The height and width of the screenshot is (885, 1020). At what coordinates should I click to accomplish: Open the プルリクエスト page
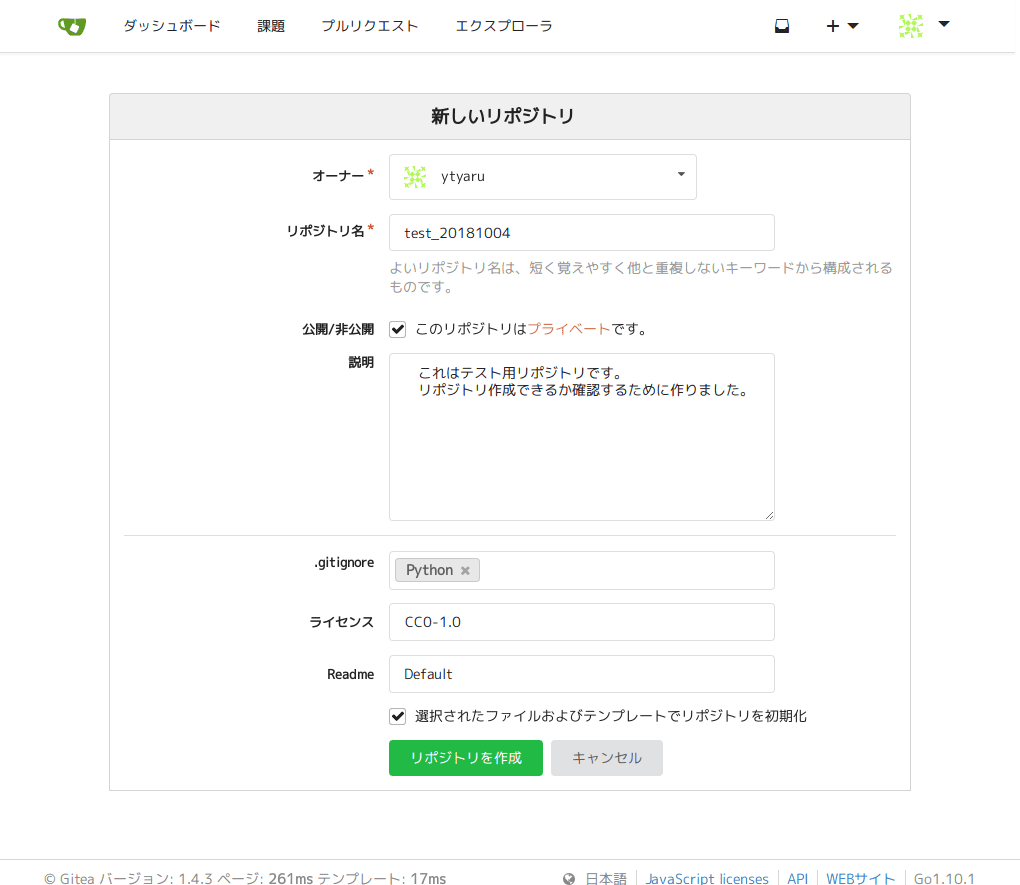[370, 26]
